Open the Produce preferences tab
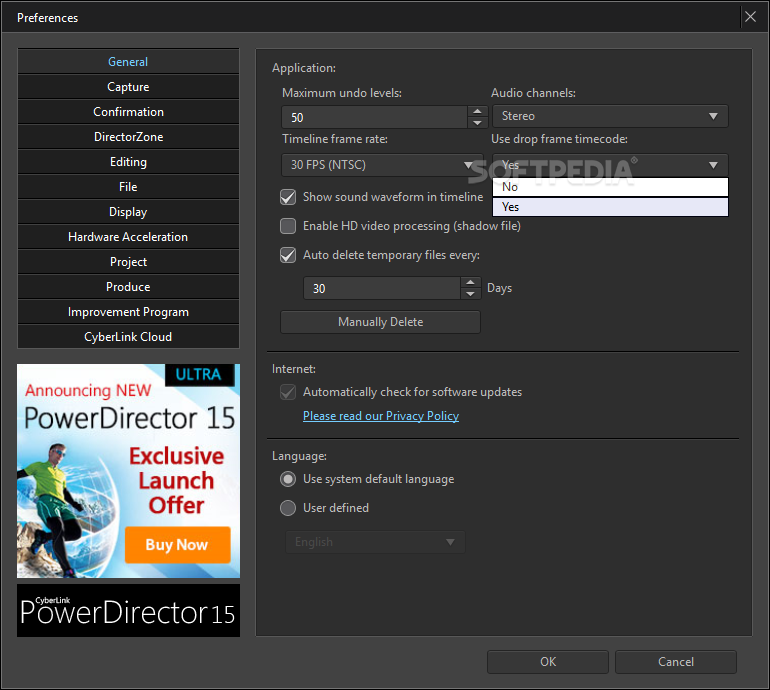Image resolution: width=770 pixels, height=690 pixels. pyautogui.click(x=128, y=287)
